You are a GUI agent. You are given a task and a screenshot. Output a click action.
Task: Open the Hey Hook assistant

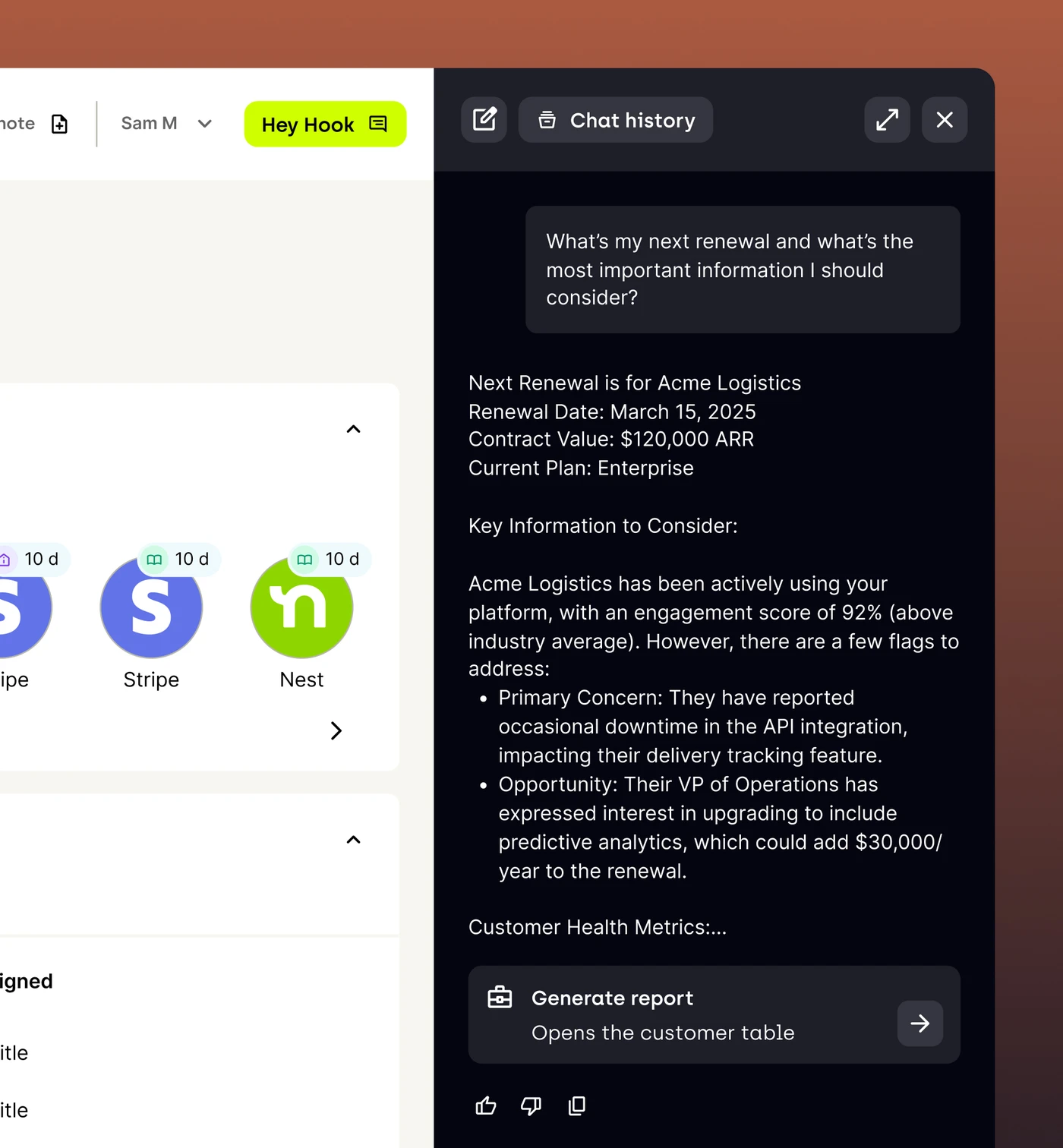[x=325, y=124]
